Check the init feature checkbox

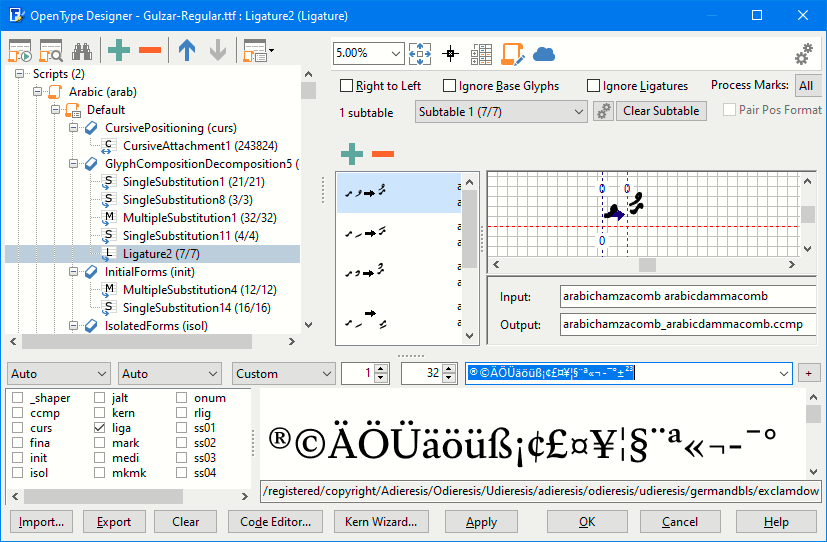tap(17, 458)
